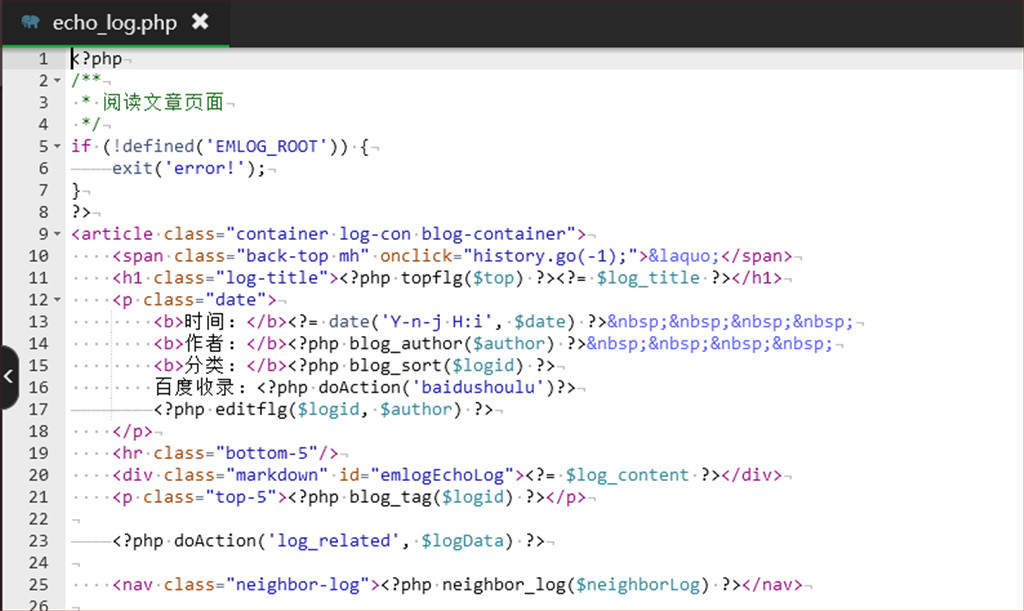
Task: Click 时间 label on line 13
Action: [x=204, y=321]
